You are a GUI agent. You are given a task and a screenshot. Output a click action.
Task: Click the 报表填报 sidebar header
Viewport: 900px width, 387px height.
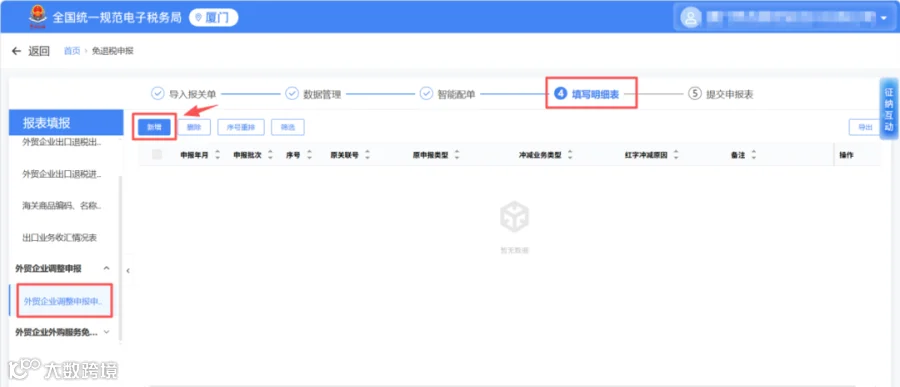tap(66, 122)
